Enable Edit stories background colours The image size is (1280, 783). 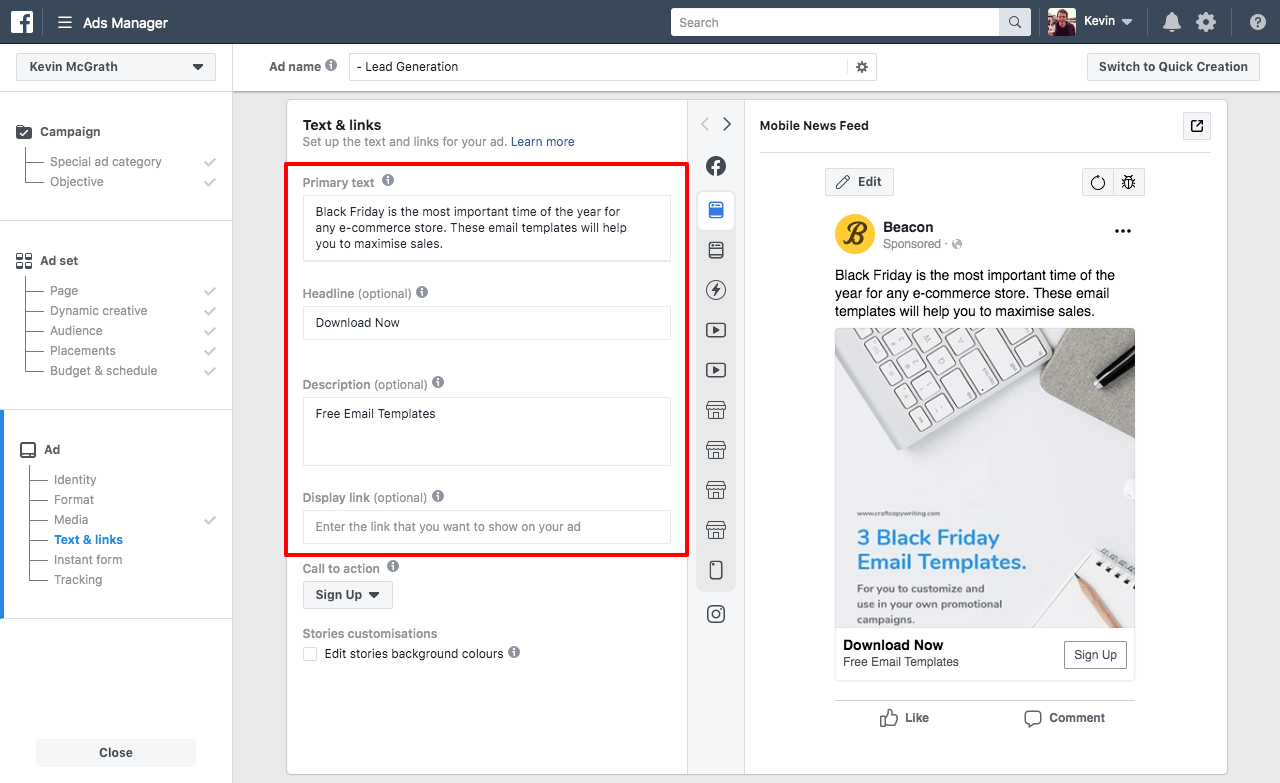tap(310, 653)
